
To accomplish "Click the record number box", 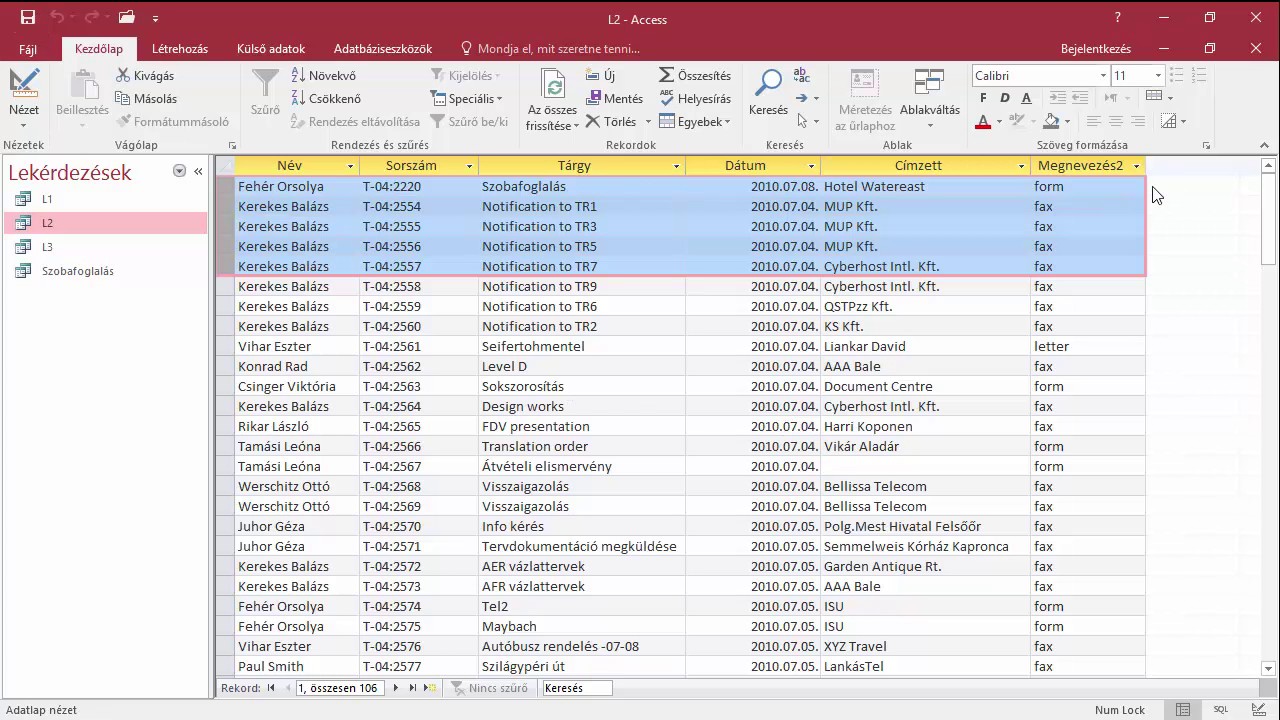I will (341, 688).
